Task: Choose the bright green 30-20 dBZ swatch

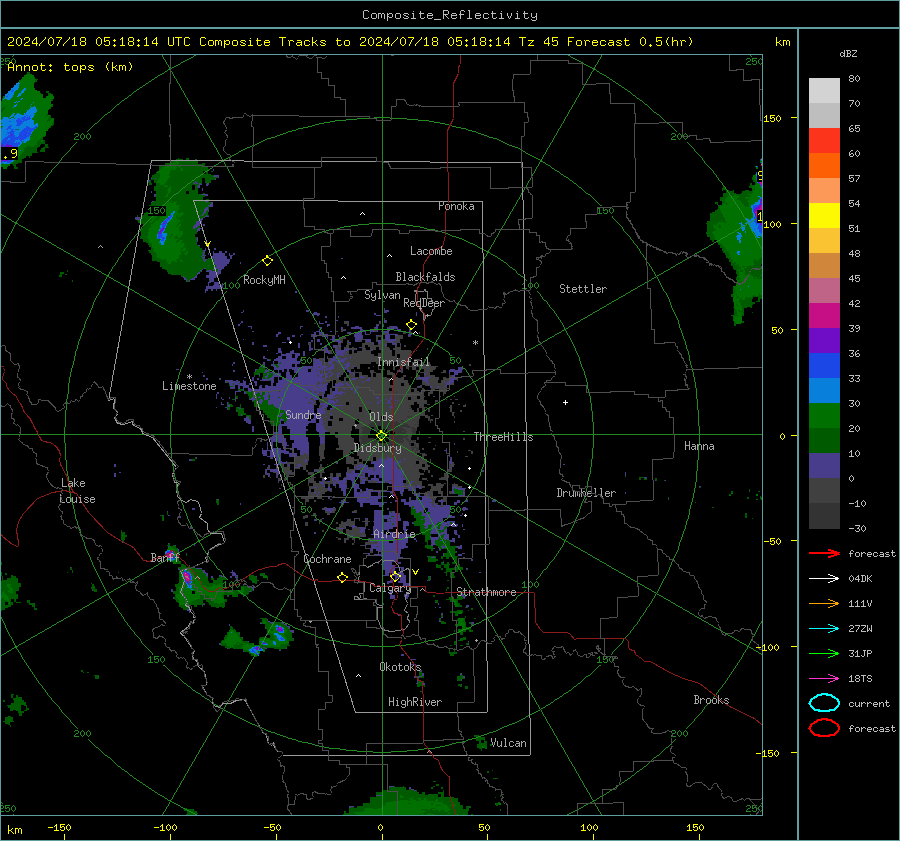Action: point(824,416)
